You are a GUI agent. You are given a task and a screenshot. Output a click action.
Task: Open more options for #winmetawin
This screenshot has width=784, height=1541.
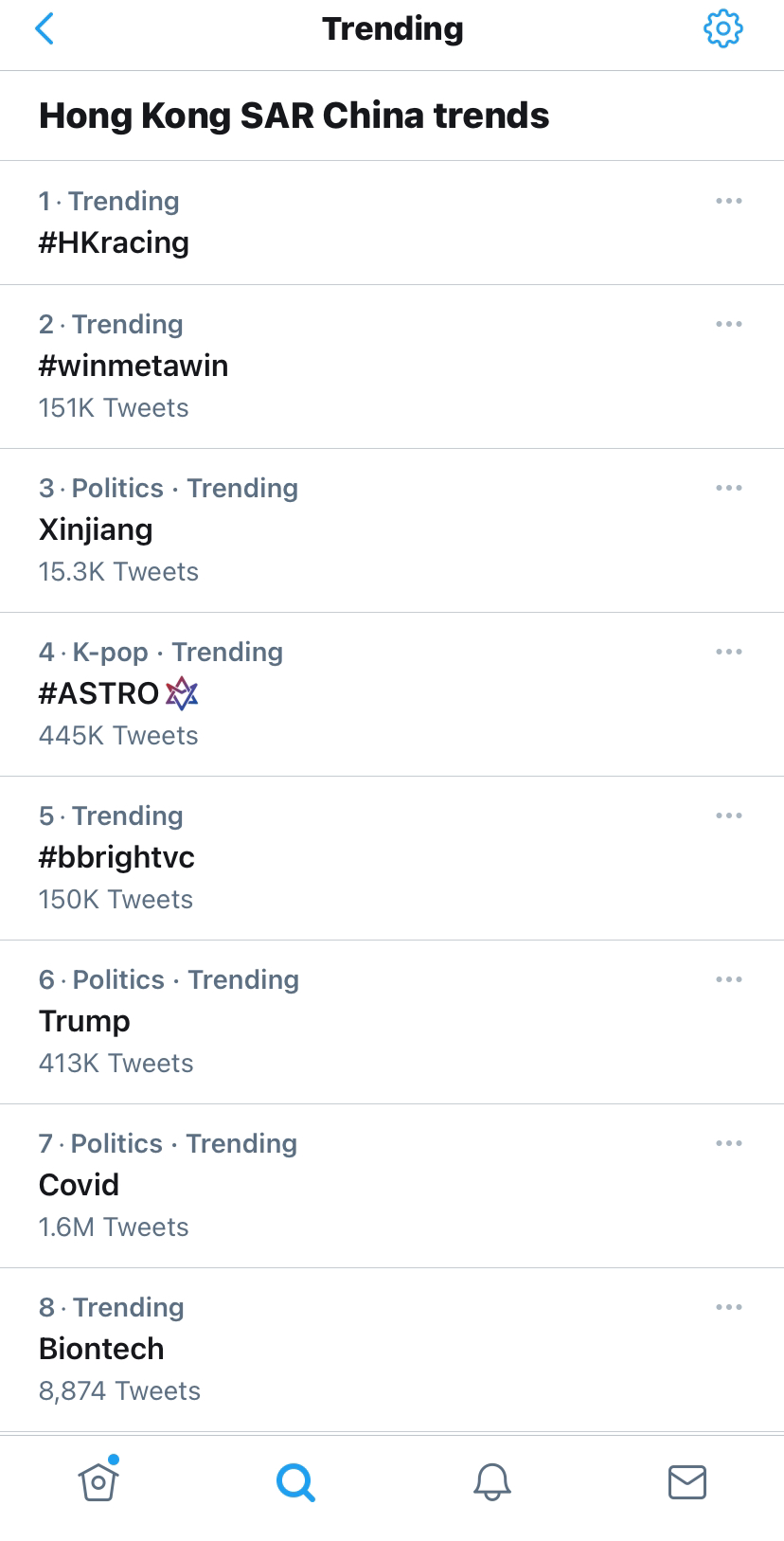point(729,324)
